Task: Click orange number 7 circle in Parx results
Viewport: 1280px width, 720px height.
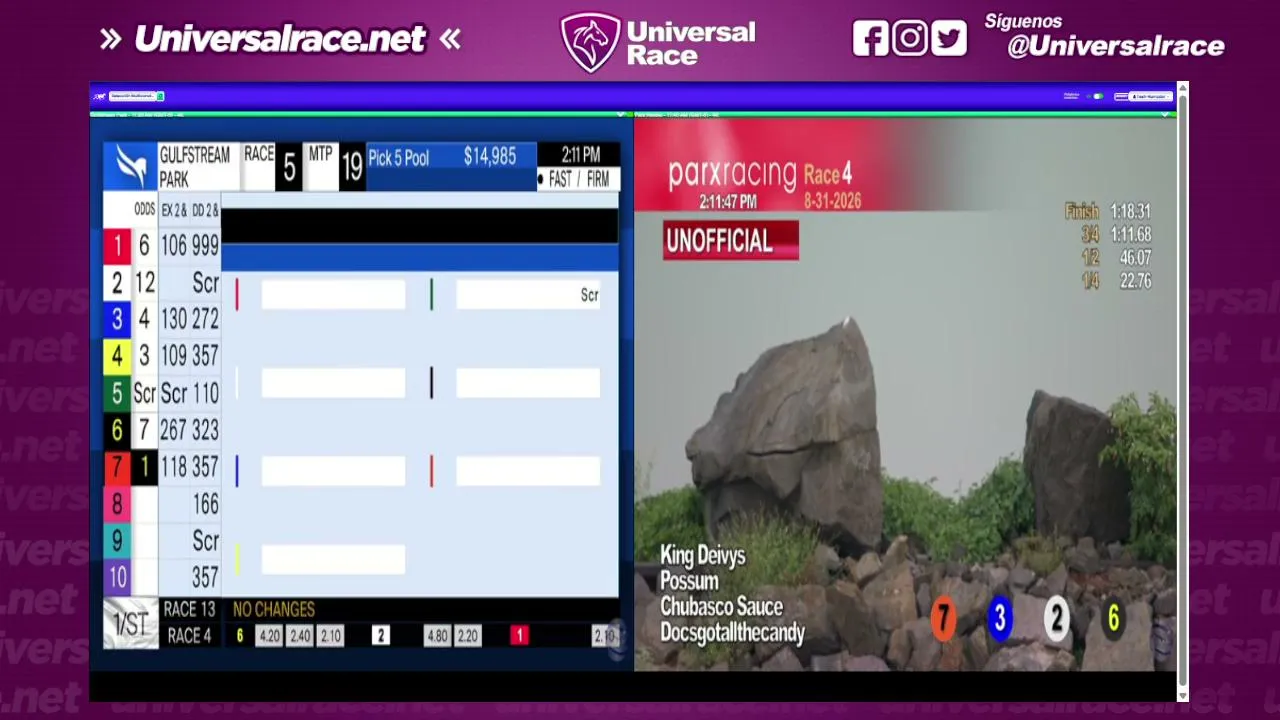Action: pos(943,619)
